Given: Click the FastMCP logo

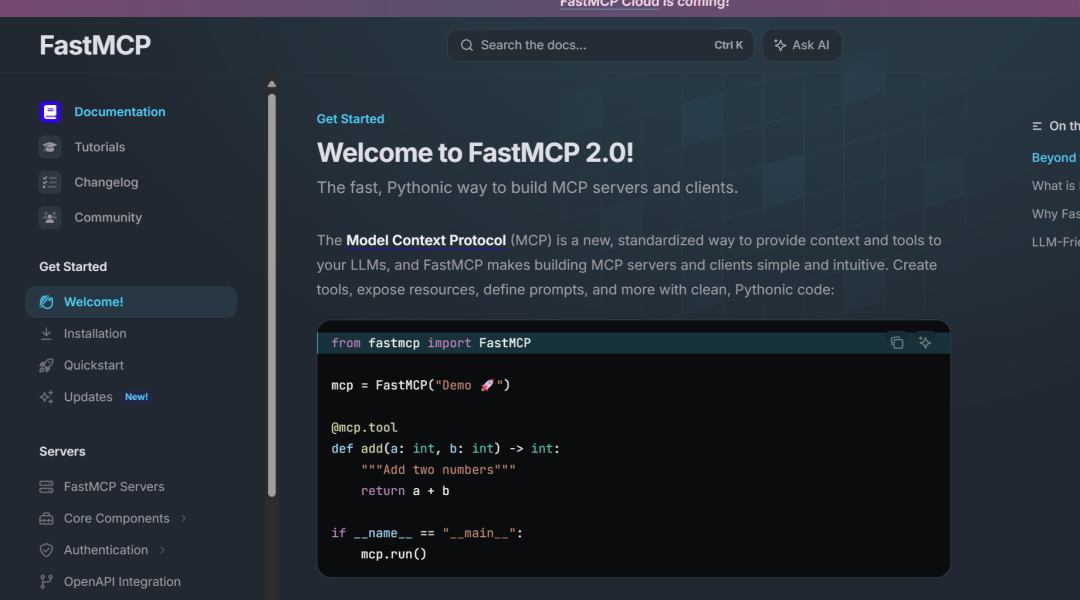Looking at the screenshot, I should coord(95,45).
